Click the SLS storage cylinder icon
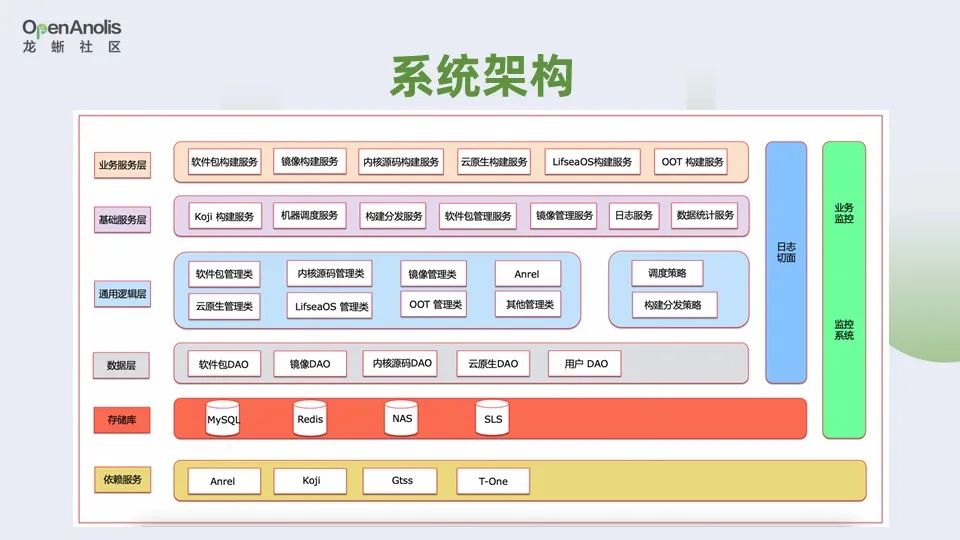The height and width of the screenshot is (540, 960). 493,418
